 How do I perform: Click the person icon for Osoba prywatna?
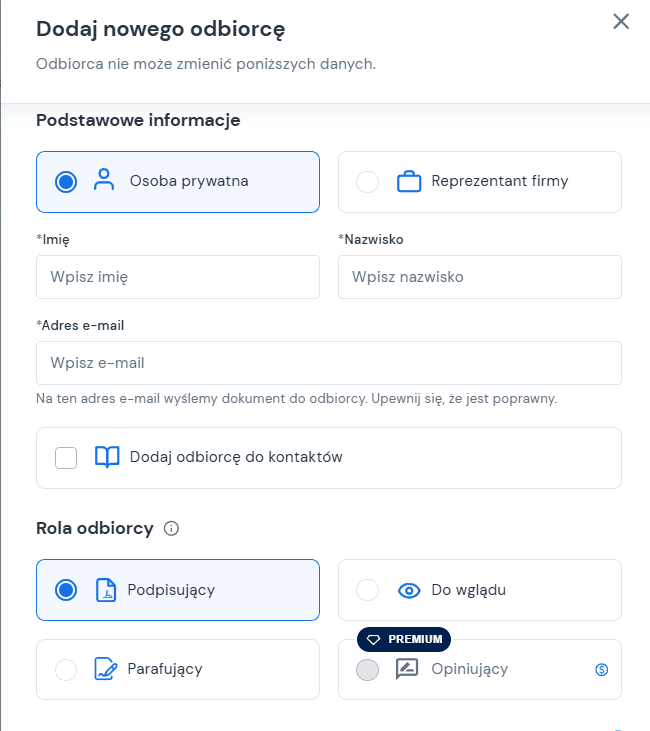pos(104,181)
